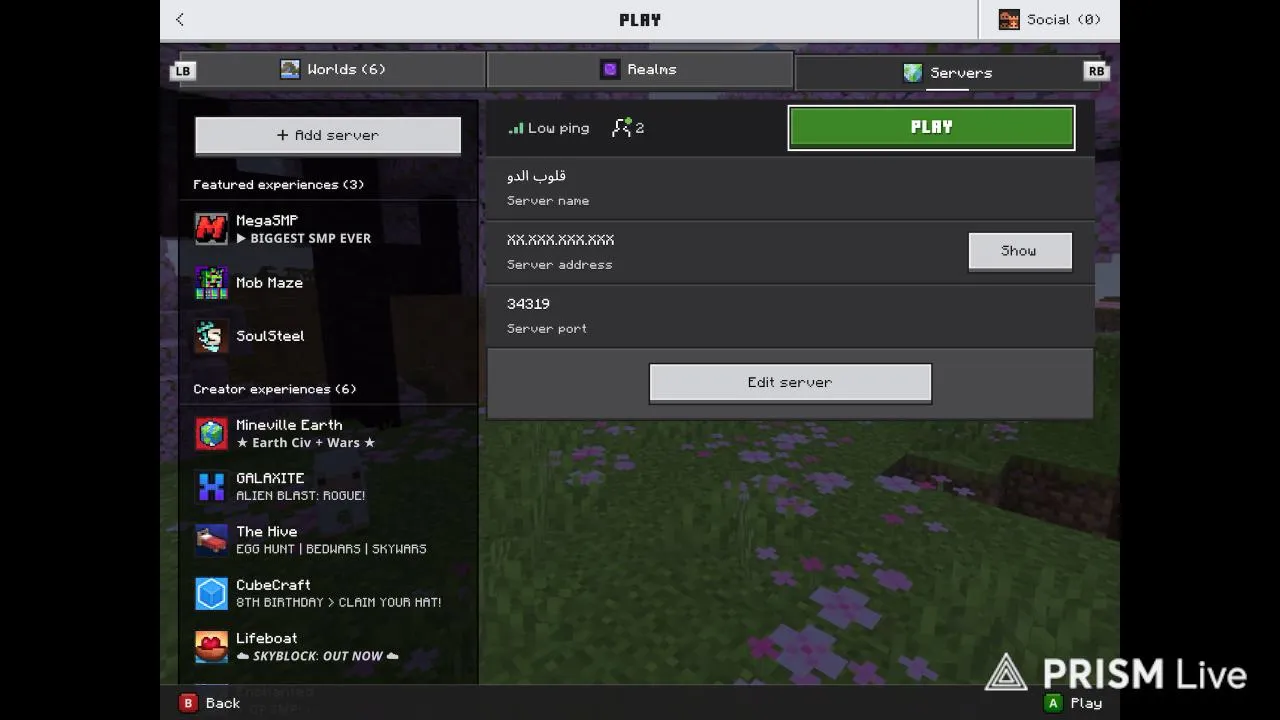Click the Social (0) label

pyautogui.click(x=1064, y=19)
